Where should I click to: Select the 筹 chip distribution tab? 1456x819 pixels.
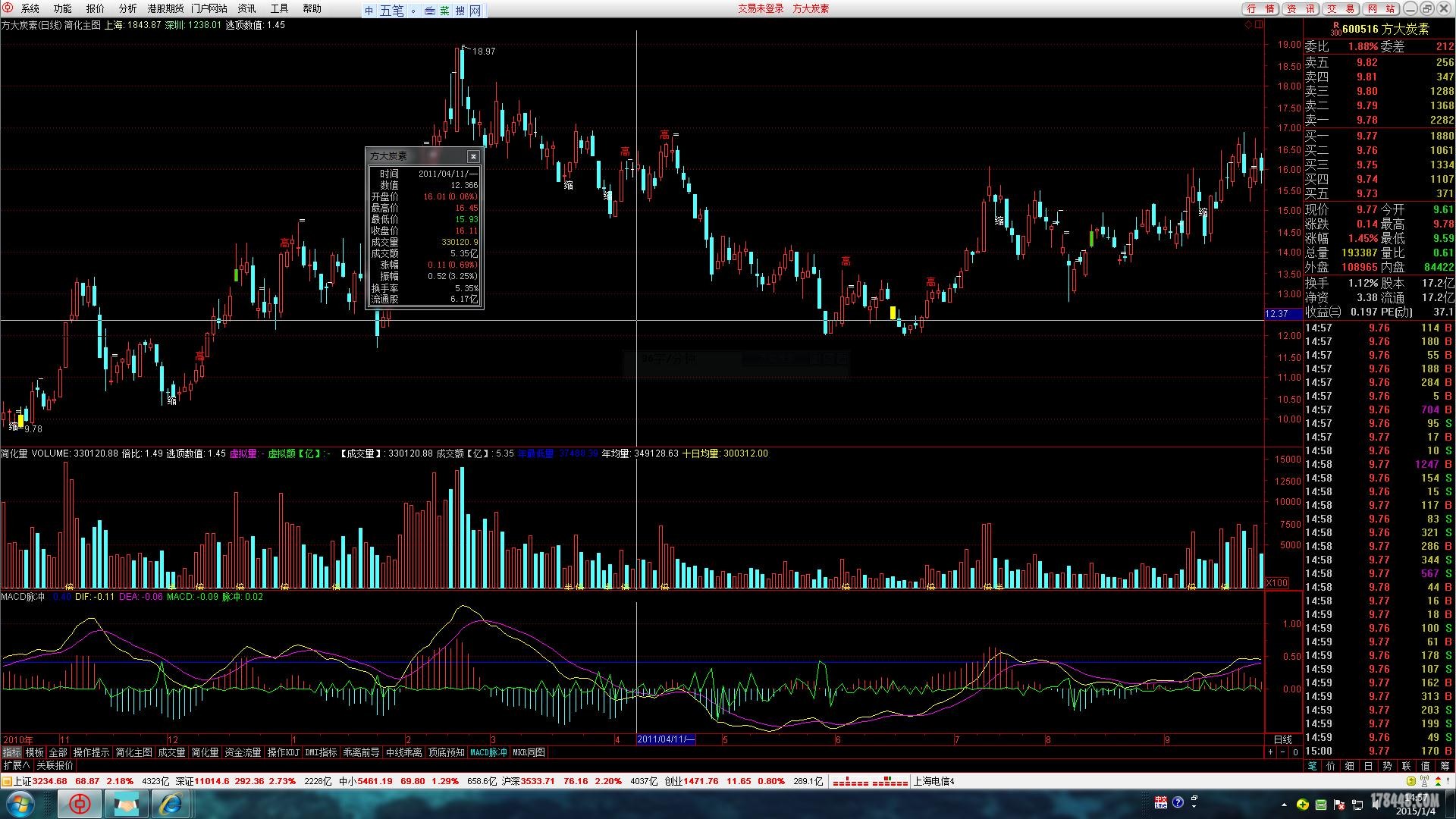(x=1445, y=766)
